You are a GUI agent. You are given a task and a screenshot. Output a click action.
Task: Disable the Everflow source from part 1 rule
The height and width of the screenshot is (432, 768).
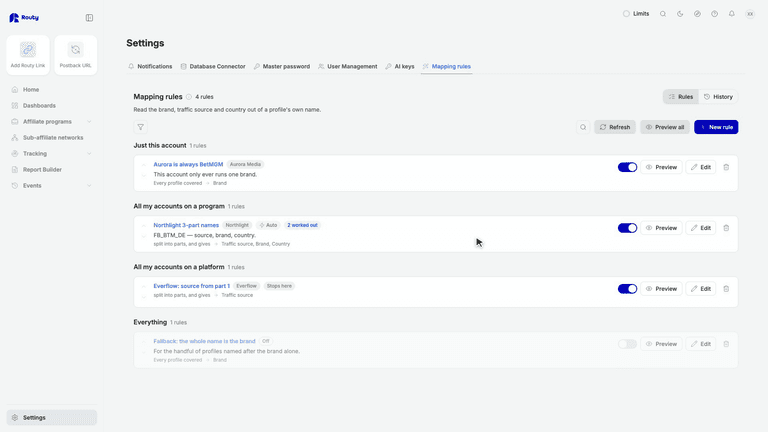pos(627,288)
